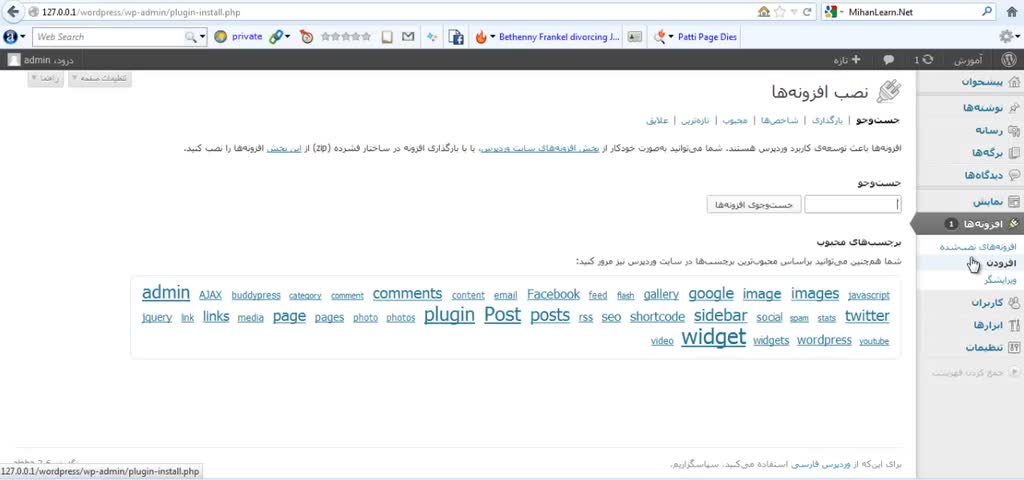
Task: Select افزودن add new plugin submenu
Action: tap(1000, 263)
